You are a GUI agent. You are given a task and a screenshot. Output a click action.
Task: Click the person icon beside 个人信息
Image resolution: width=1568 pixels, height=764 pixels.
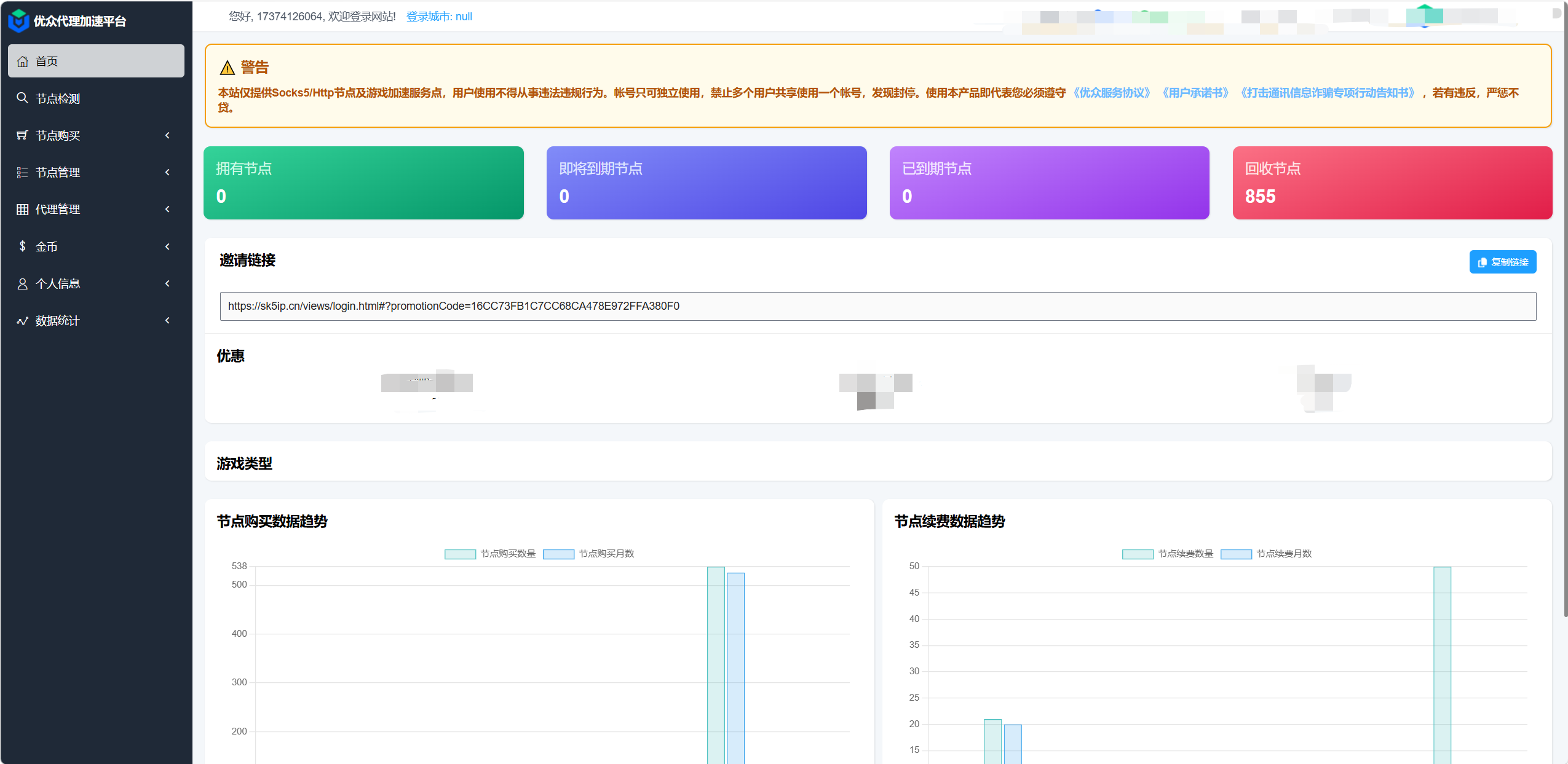coord(22,283)
